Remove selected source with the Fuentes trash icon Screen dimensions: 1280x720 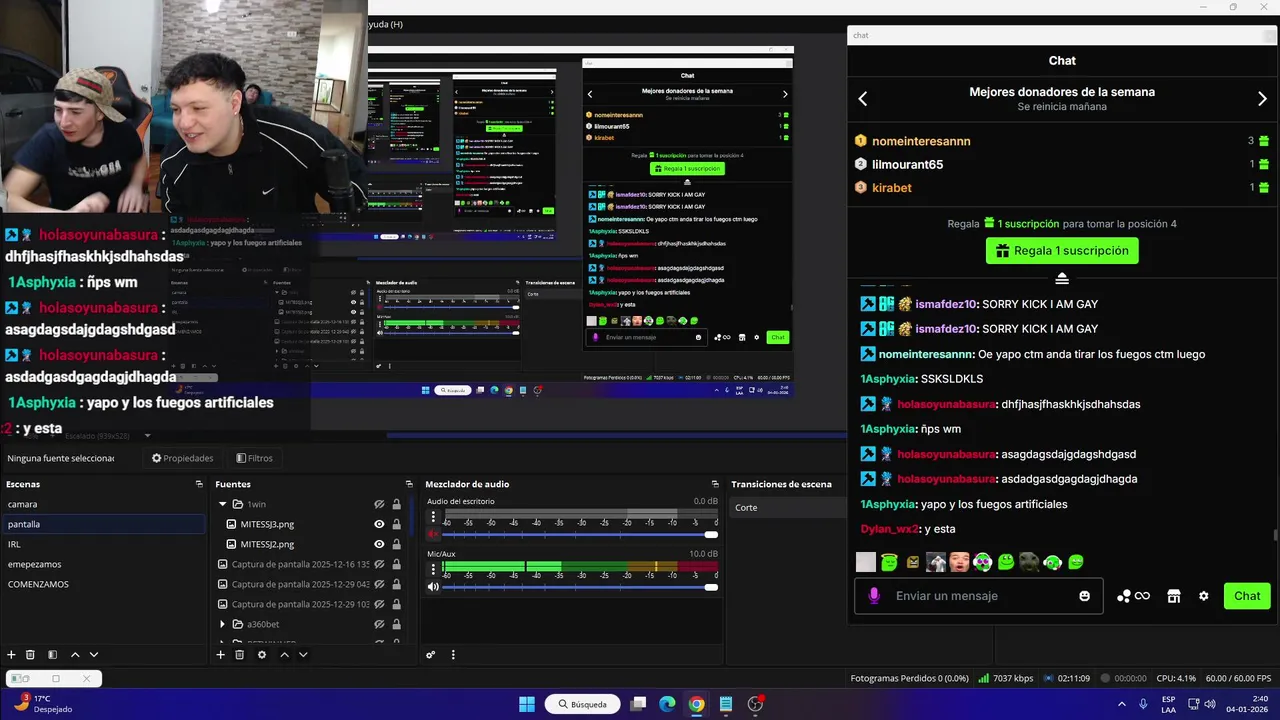[239, 655]
